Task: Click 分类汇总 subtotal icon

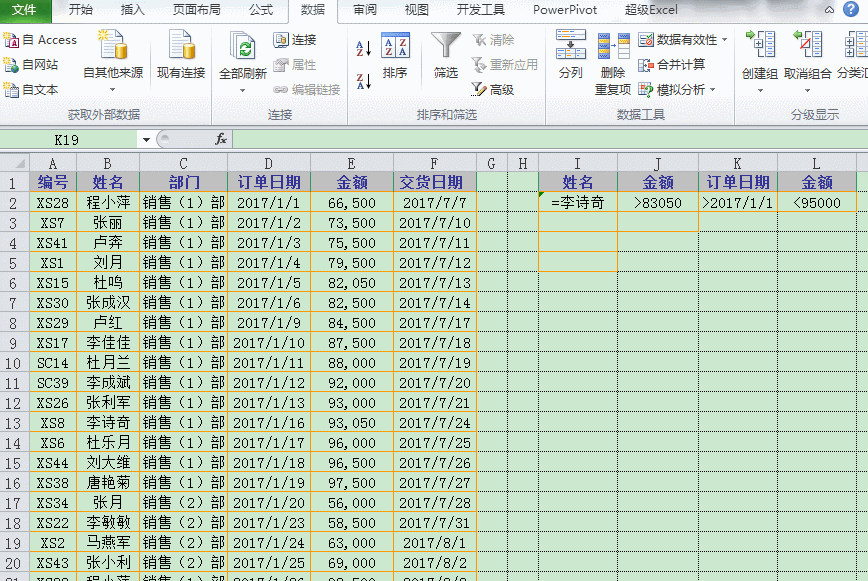Action: point(855,45)
